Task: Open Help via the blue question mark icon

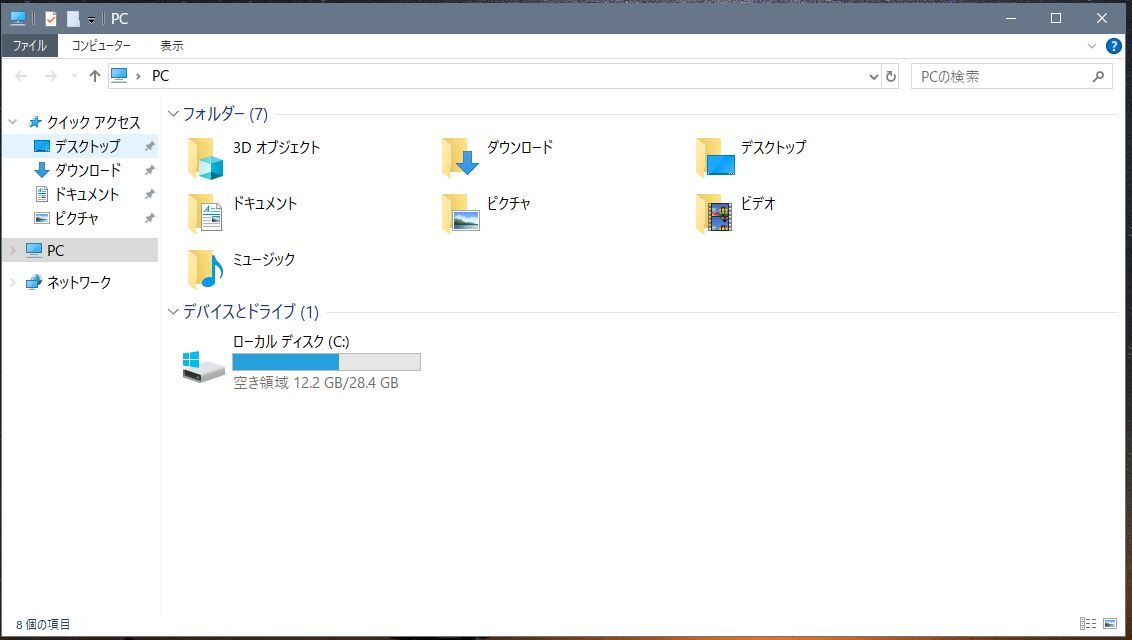Action: coord(1114,45)
